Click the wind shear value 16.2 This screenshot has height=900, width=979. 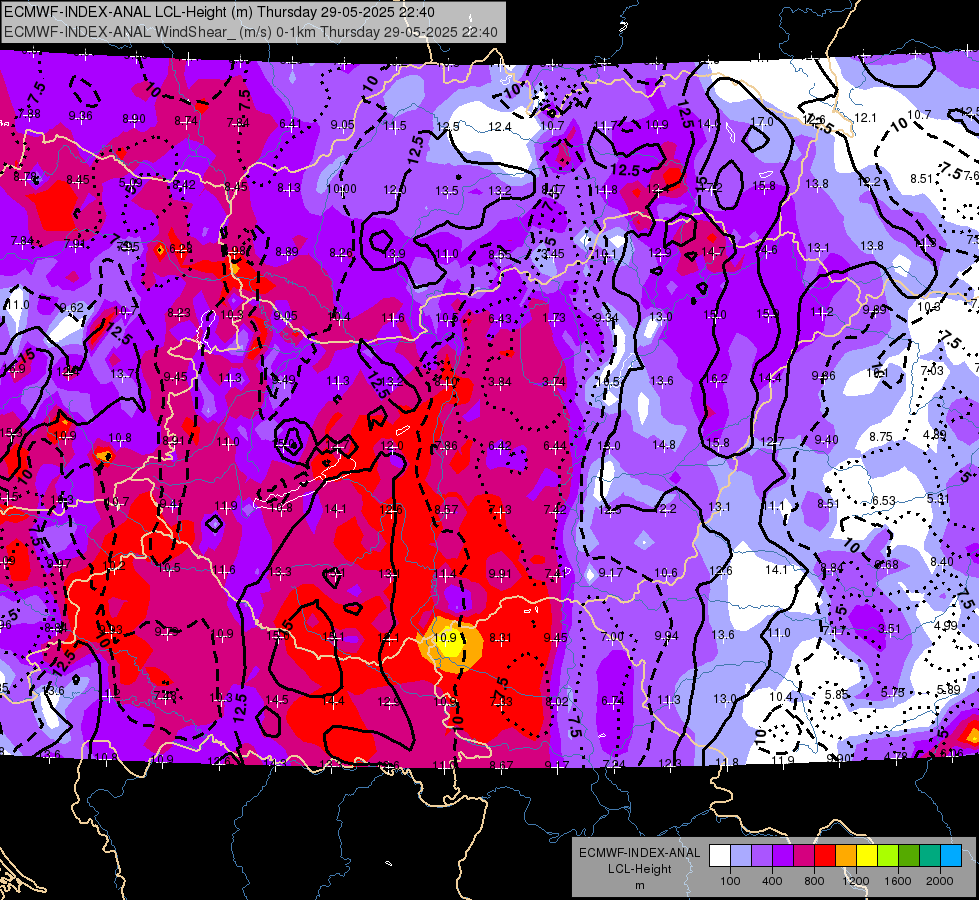716,378
